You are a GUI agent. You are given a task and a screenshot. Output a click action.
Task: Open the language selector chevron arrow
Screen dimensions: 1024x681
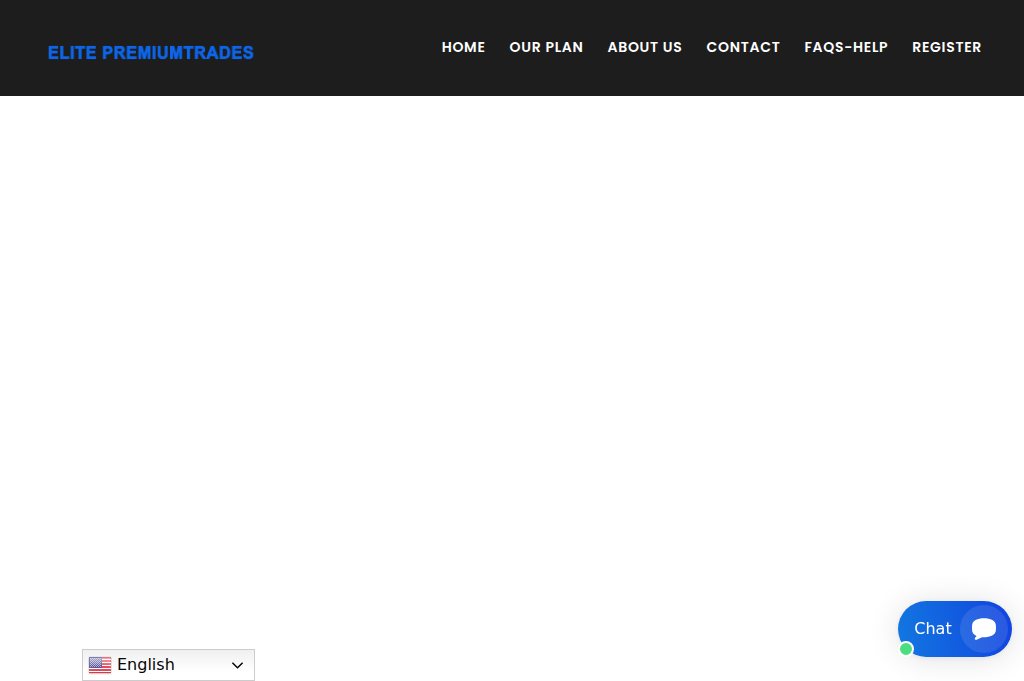pos(238,665)
